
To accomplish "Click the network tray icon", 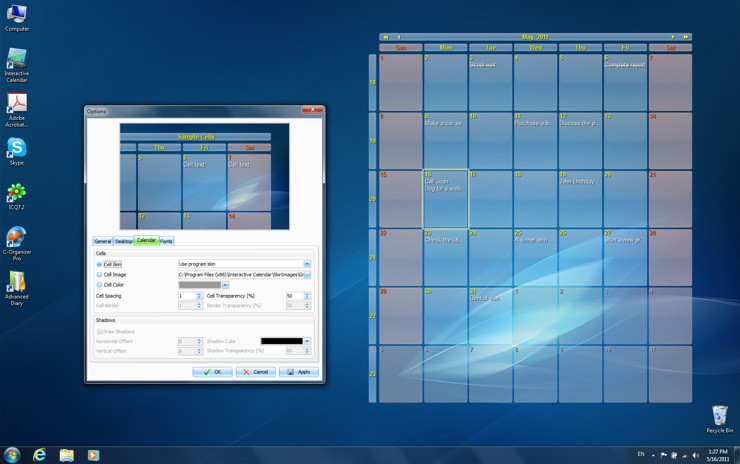I will [x=685, y=455].
